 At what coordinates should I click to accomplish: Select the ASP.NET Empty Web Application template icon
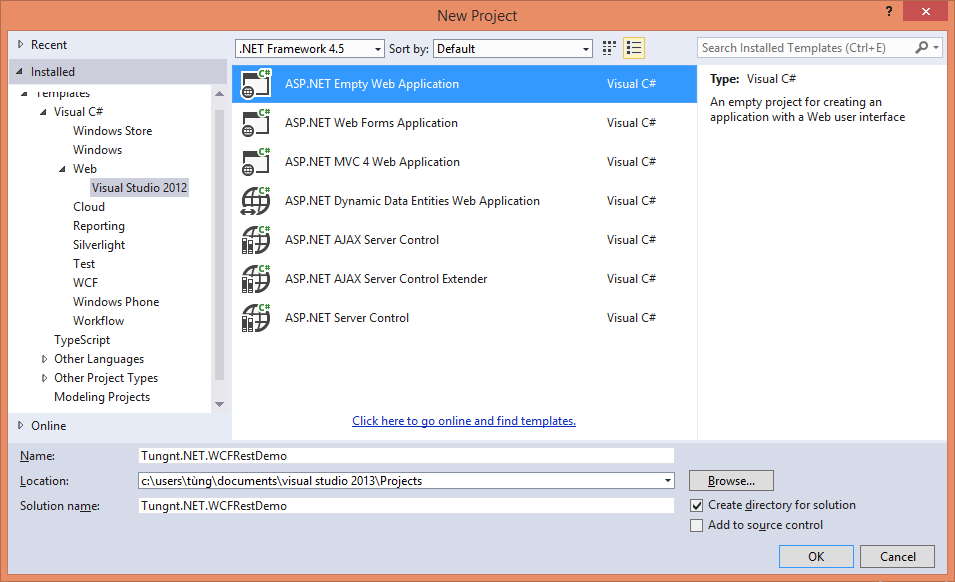pos(256,84)
